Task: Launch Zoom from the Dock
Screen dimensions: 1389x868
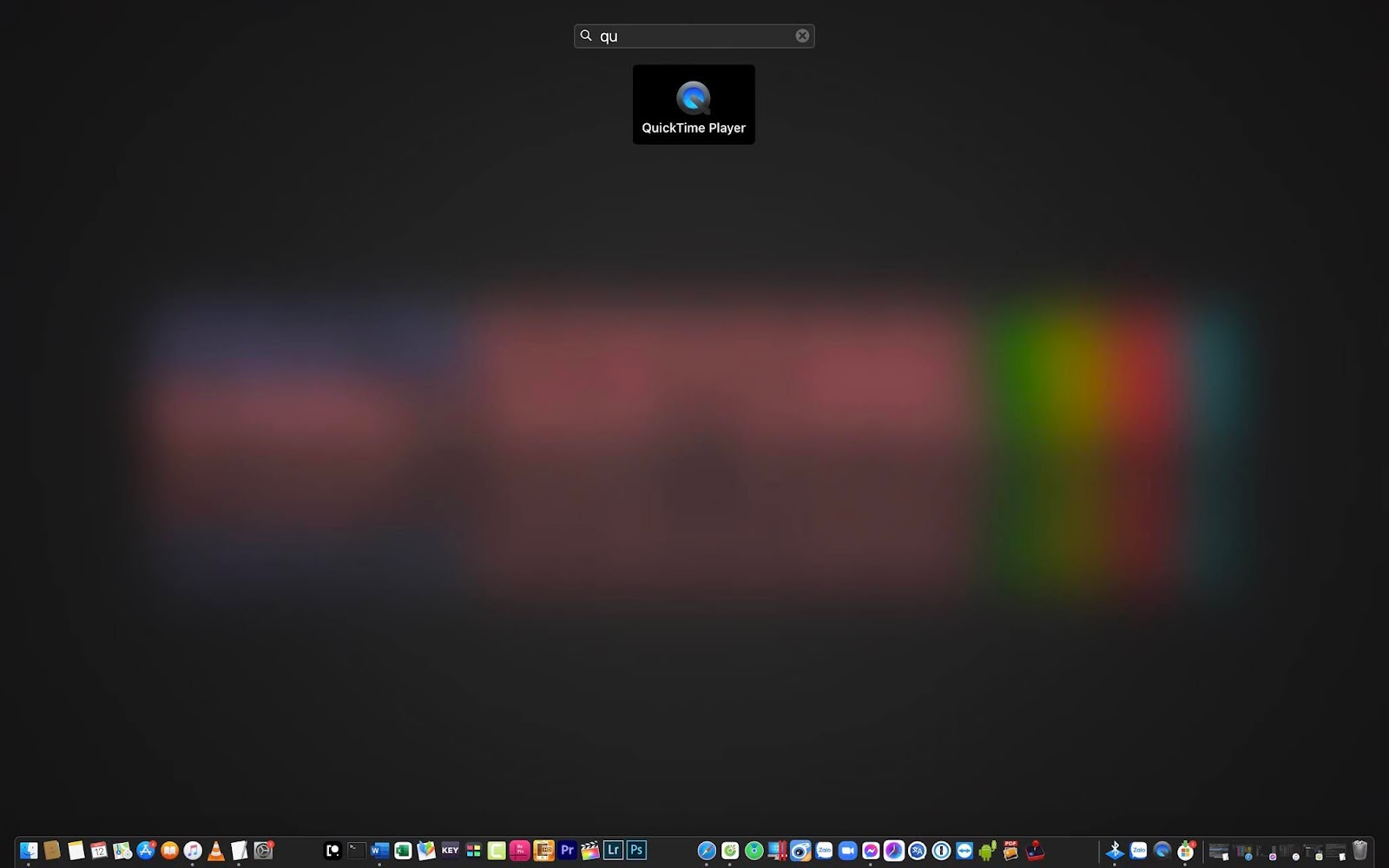Action: coord(847,851)
